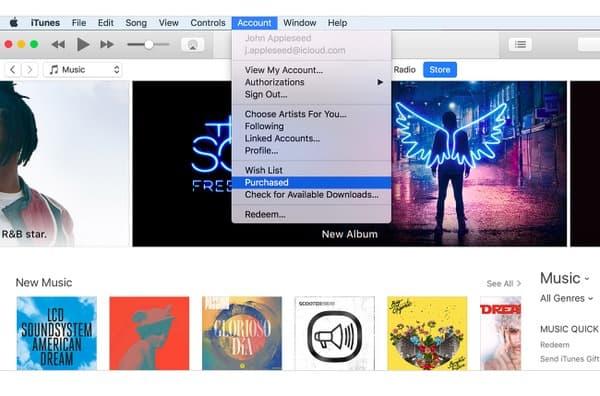
Task: Open Profile… menu item
Action: [x=311, y=151]
